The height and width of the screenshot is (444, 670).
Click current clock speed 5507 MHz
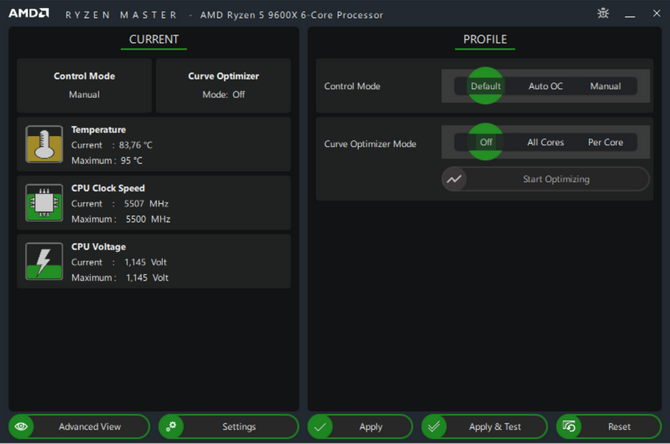coord(146,204)
